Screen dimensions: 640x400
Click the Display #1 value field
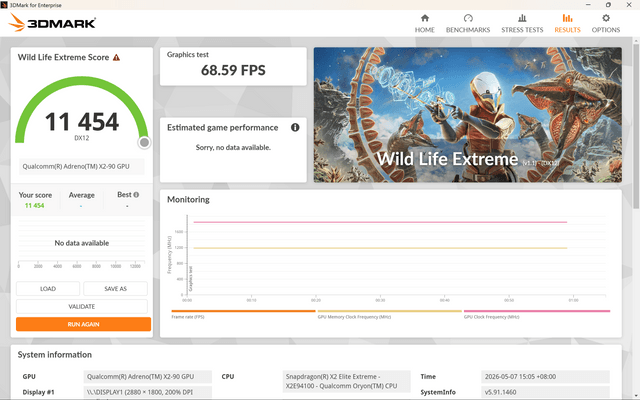click(x=148, y=392)
